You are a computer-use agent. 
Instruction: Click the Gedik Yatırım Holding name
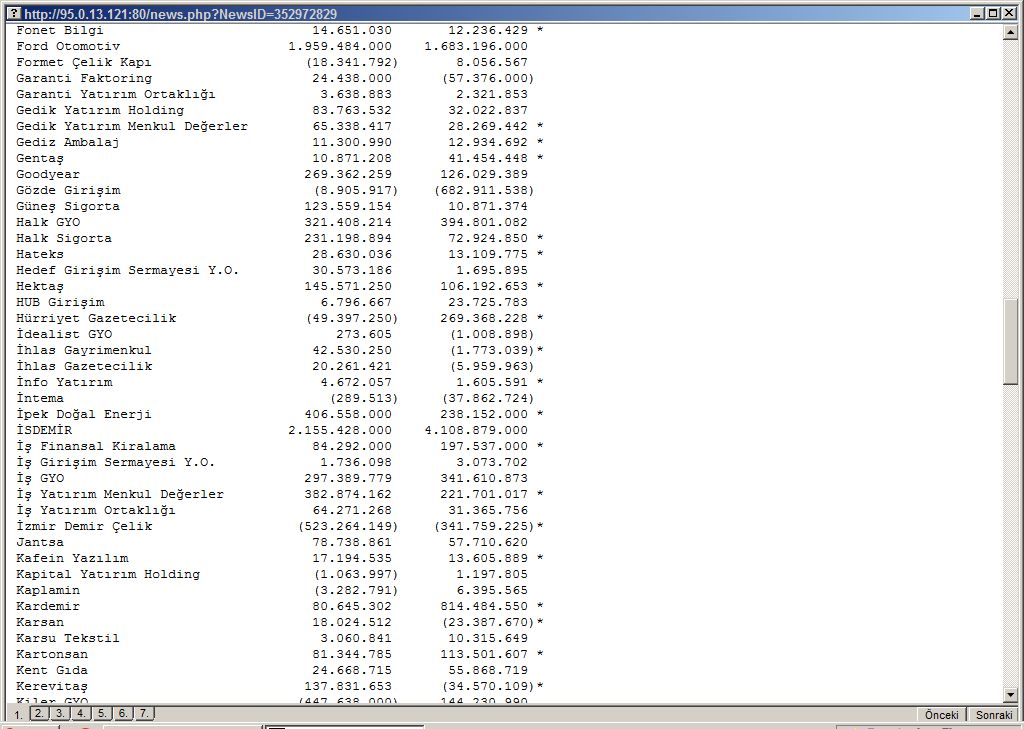(100, 110)
